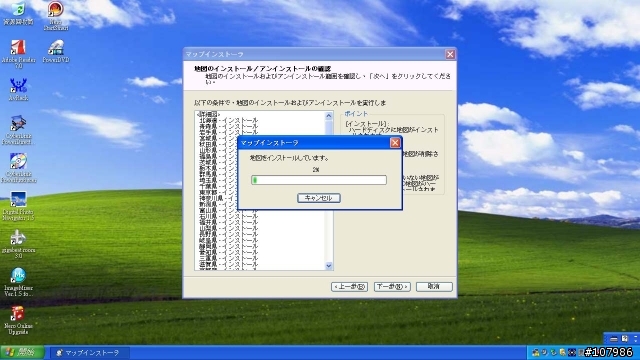
Task: Open Digital Photo Navigator 1.5 shortcut
Action: point(18,206)
